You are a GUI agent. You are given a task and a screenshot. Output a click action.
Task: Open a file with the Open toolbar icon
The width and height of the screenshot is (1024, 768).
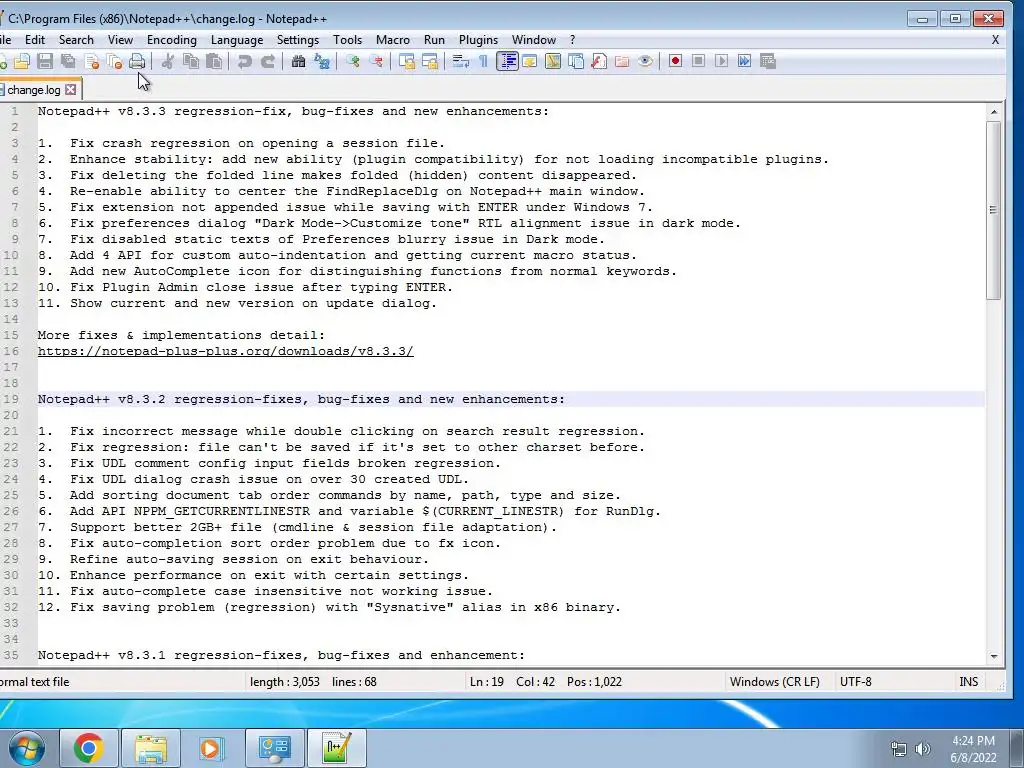tap(22, 61)
